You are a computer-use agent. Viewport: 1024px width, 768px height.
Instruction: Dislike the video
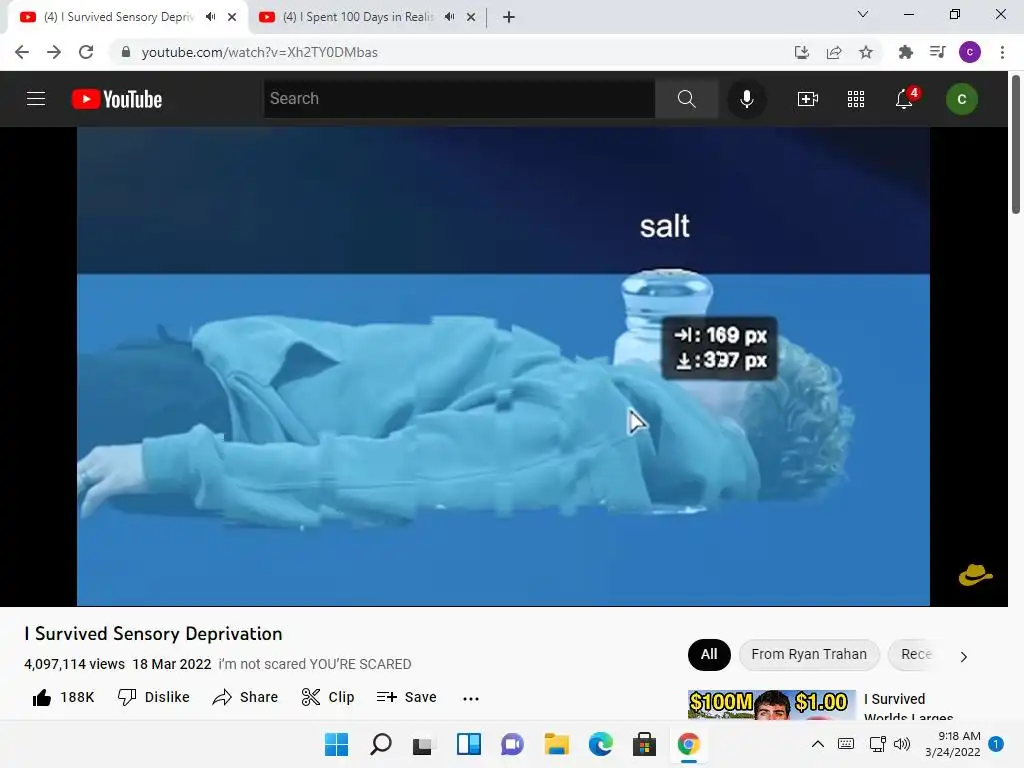[x=153, y=697]
